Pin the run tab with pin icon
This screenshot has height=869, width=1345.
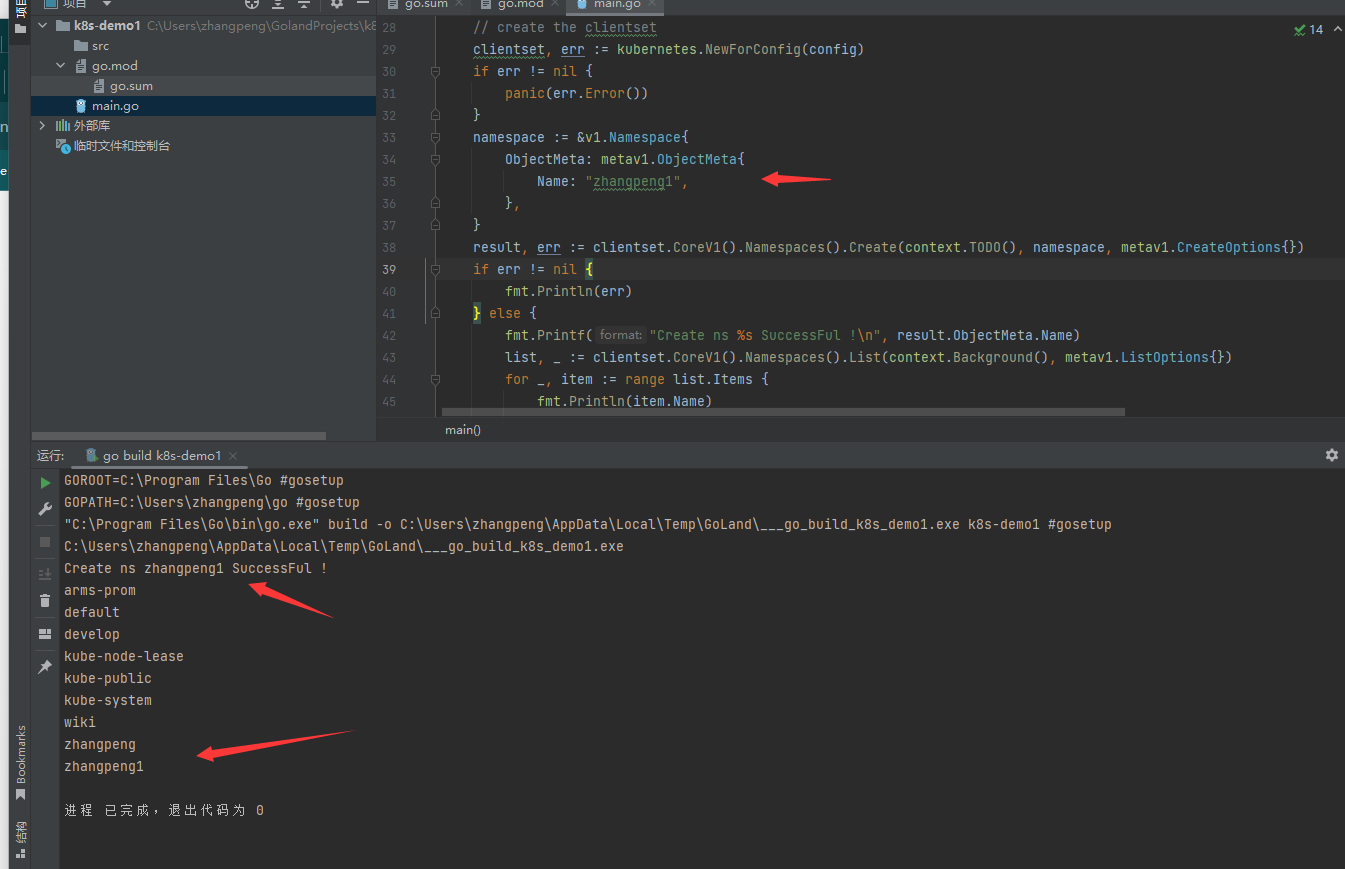[45, 666]
